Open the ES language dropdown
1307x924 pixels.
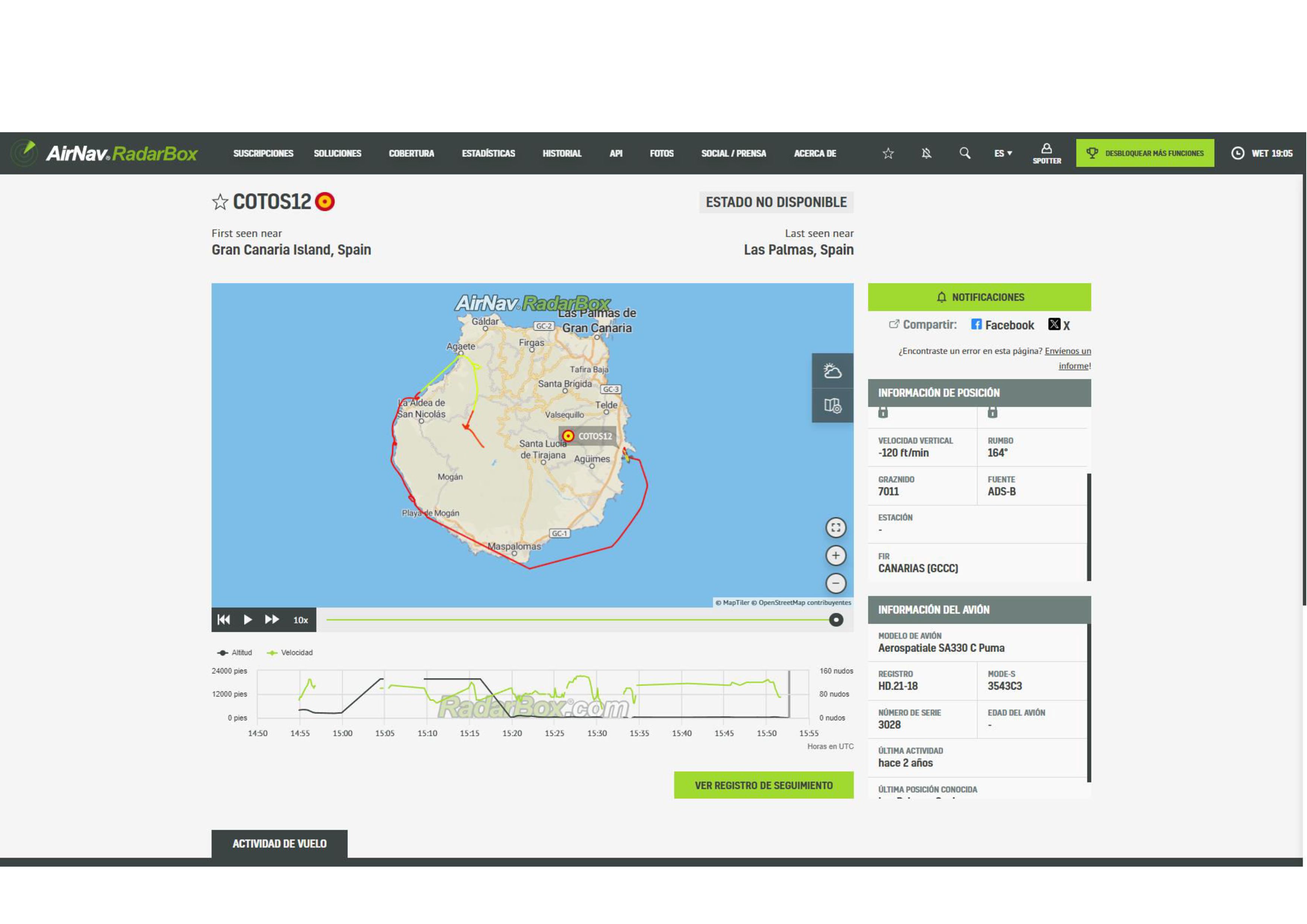coord(1003,153)
